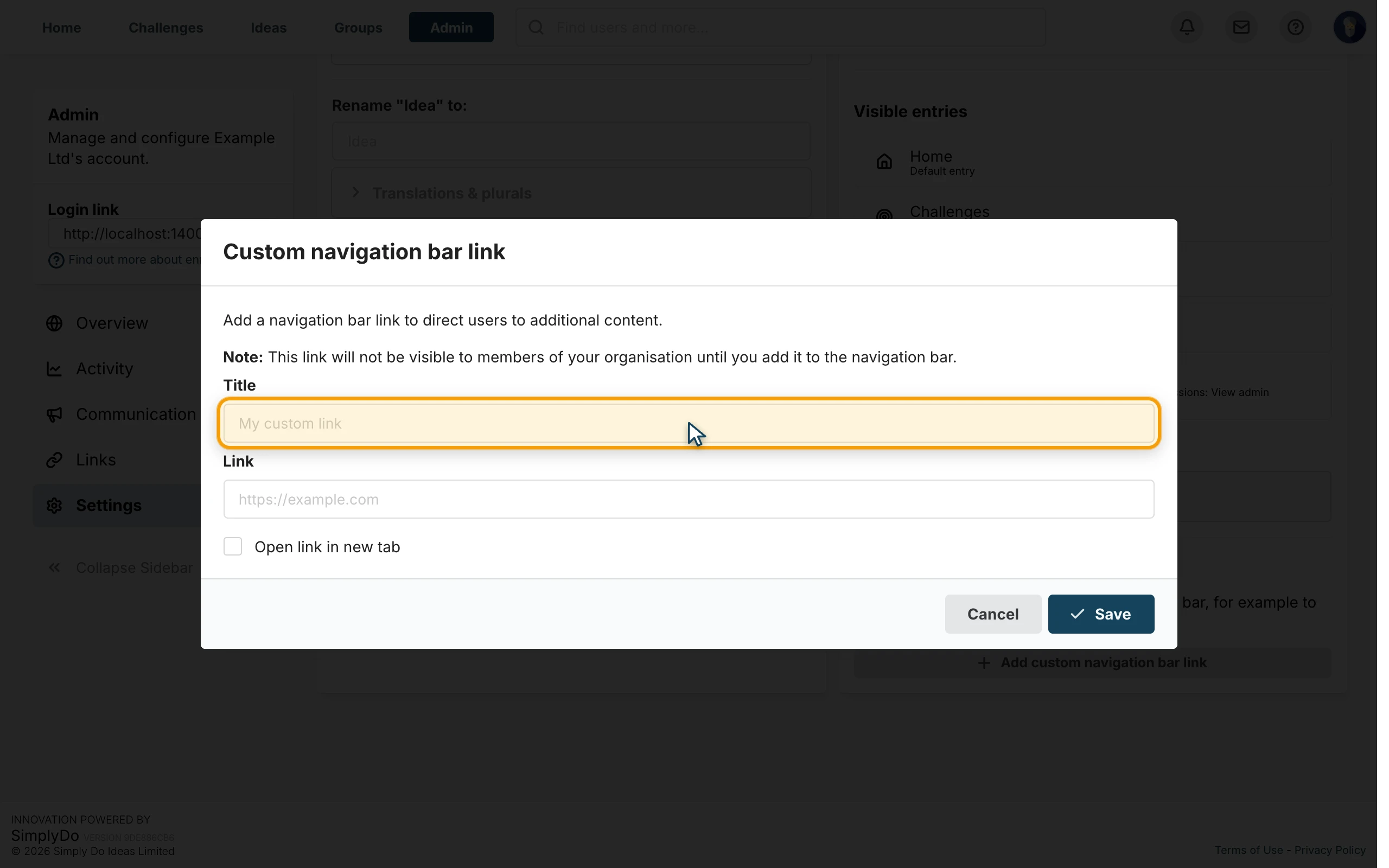Viewport: 1389px width, 868px height.
Task: Click the Links chain icon
Action: pos(54,460)
